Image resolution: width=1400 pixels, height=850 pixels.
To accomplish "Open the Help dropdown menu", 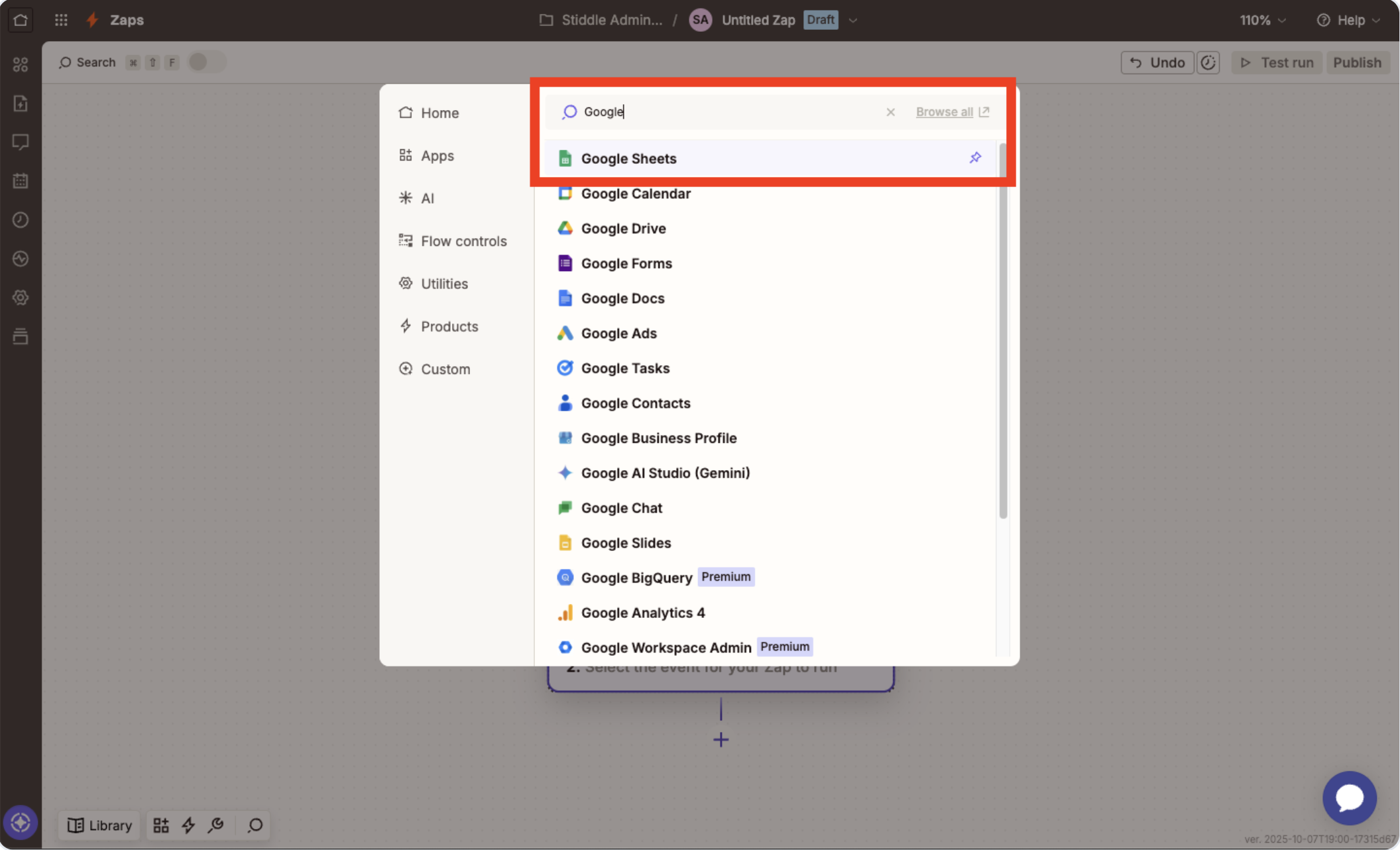I will (x=1349, y=20).
